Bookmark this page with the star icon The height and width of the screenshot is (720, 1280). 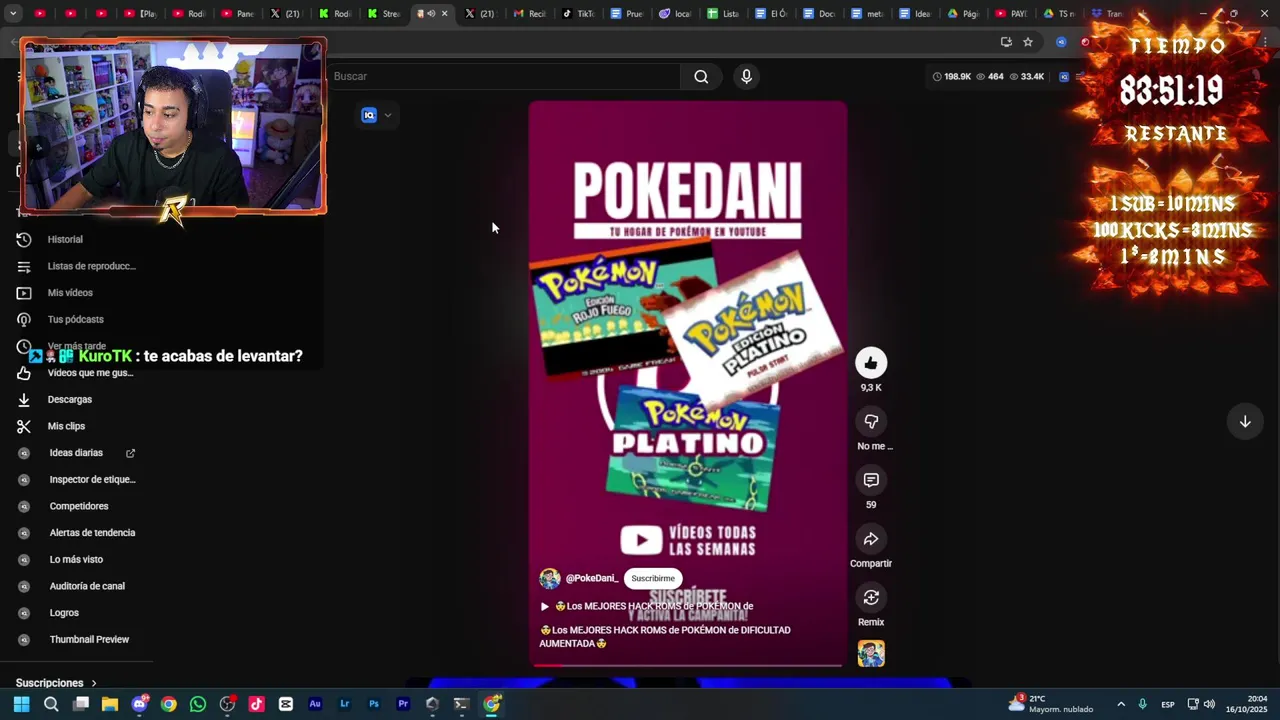[1028, 42]
